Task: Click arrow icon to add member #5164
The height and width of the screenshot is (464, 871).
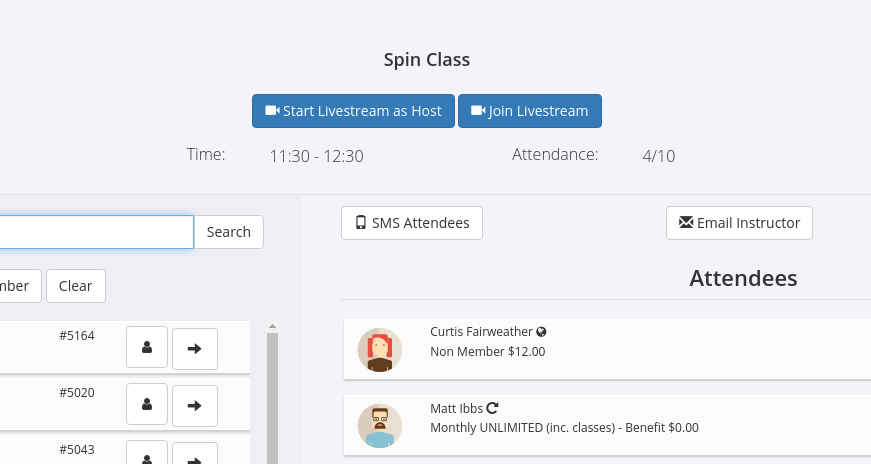Action: coord(195,348)
